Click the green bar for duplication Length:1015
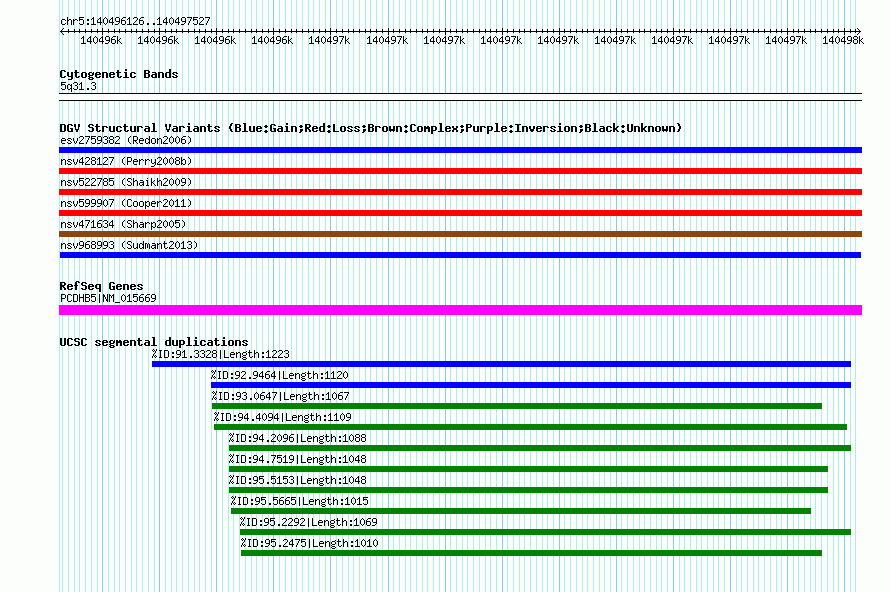Image resolution: width=890 pixels, height=592 pixels. pyautogui.click(x=520, y=511)
